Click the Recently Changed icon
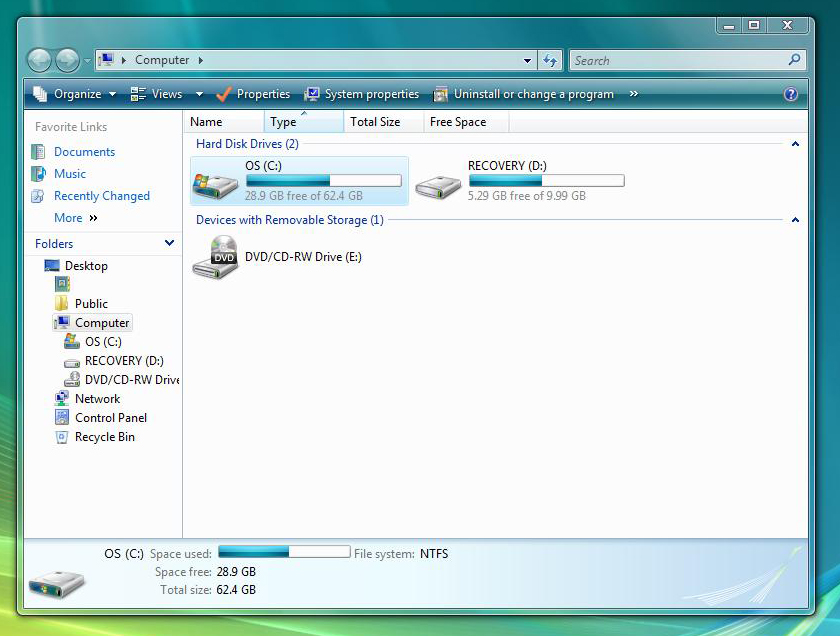This screenshot has width=840, height=636. tap(38, 196)
